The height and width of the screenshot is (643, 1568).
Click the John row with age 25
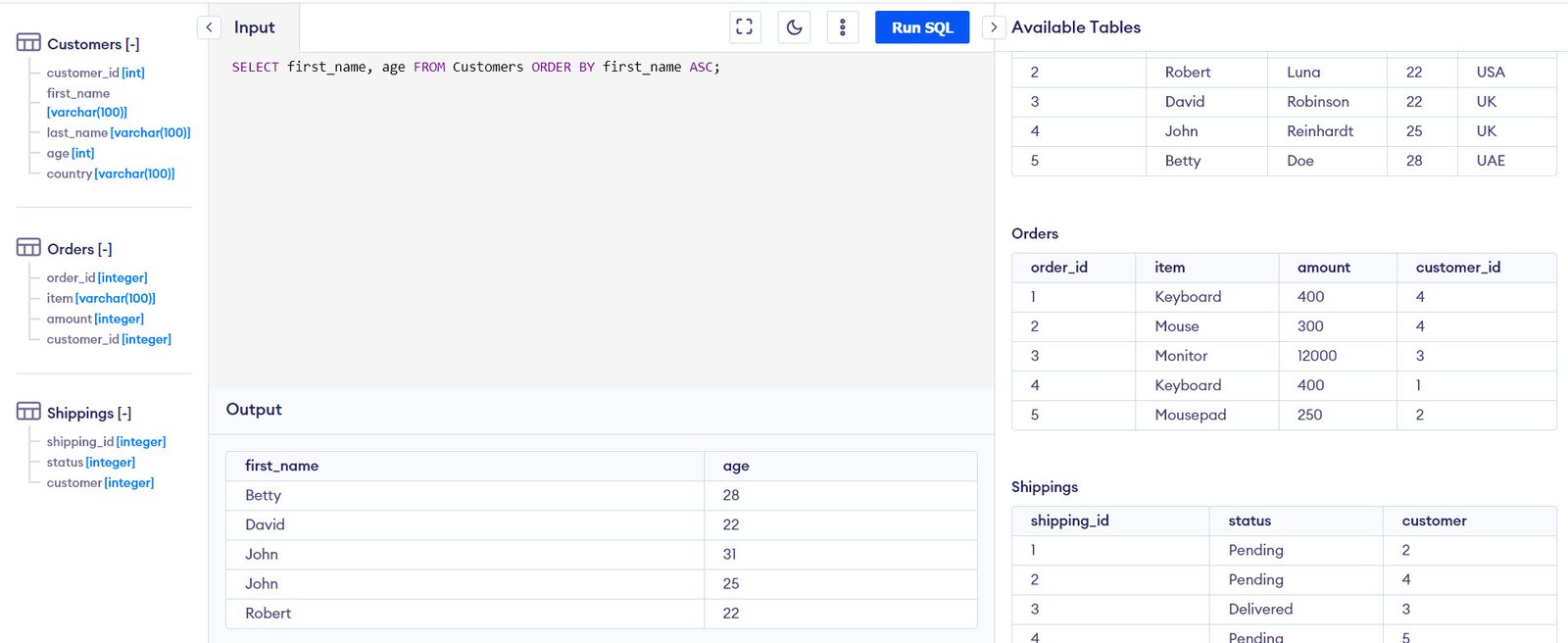(602, 583)
